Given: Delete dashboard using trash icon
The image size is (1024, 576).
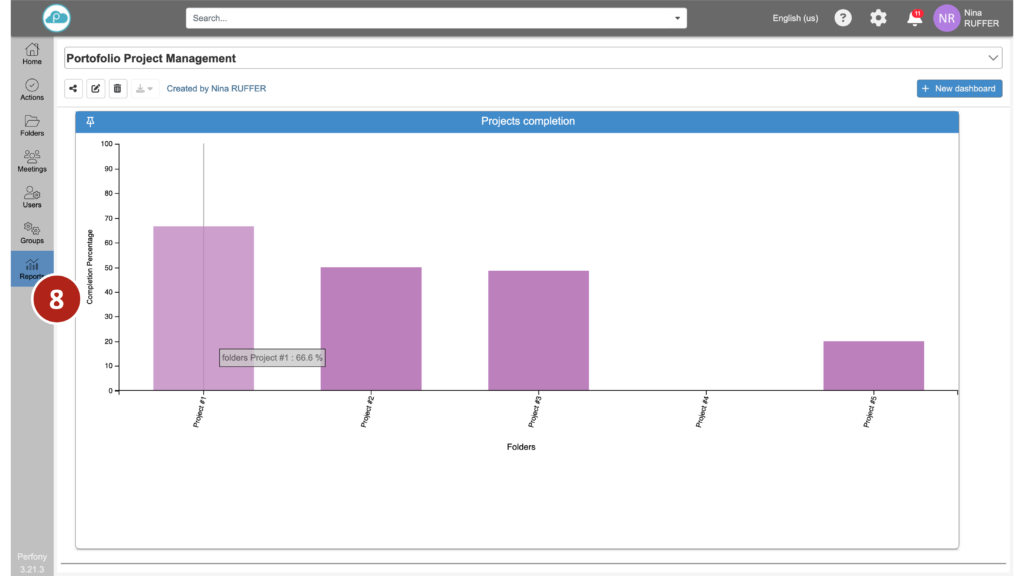Looking at the screenshot, I should (118, 89).
